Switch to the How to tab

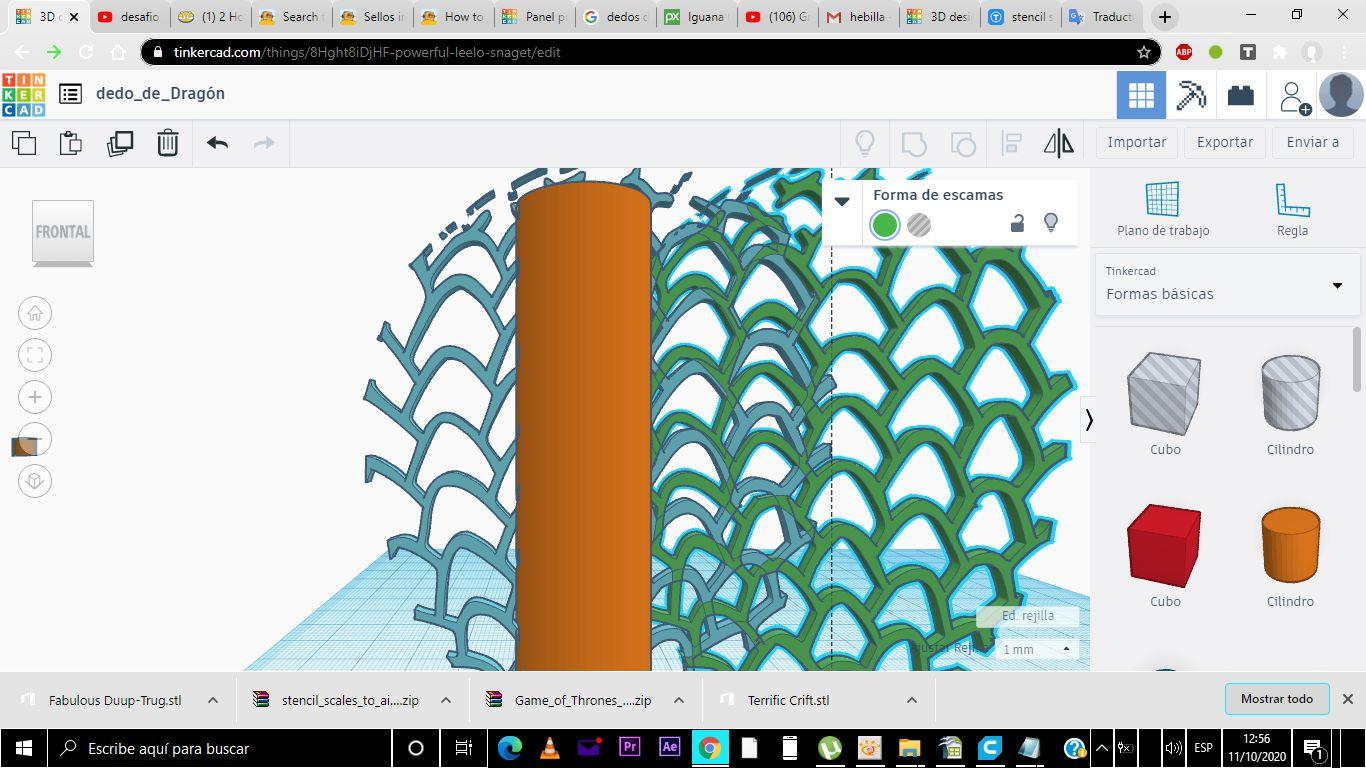(x=452, y=17)
